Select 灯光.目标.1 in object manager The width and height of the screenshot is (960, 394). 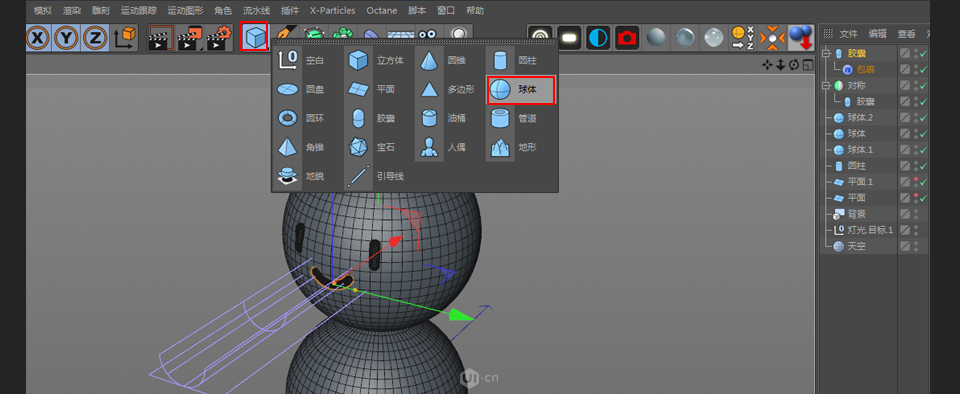871,231
